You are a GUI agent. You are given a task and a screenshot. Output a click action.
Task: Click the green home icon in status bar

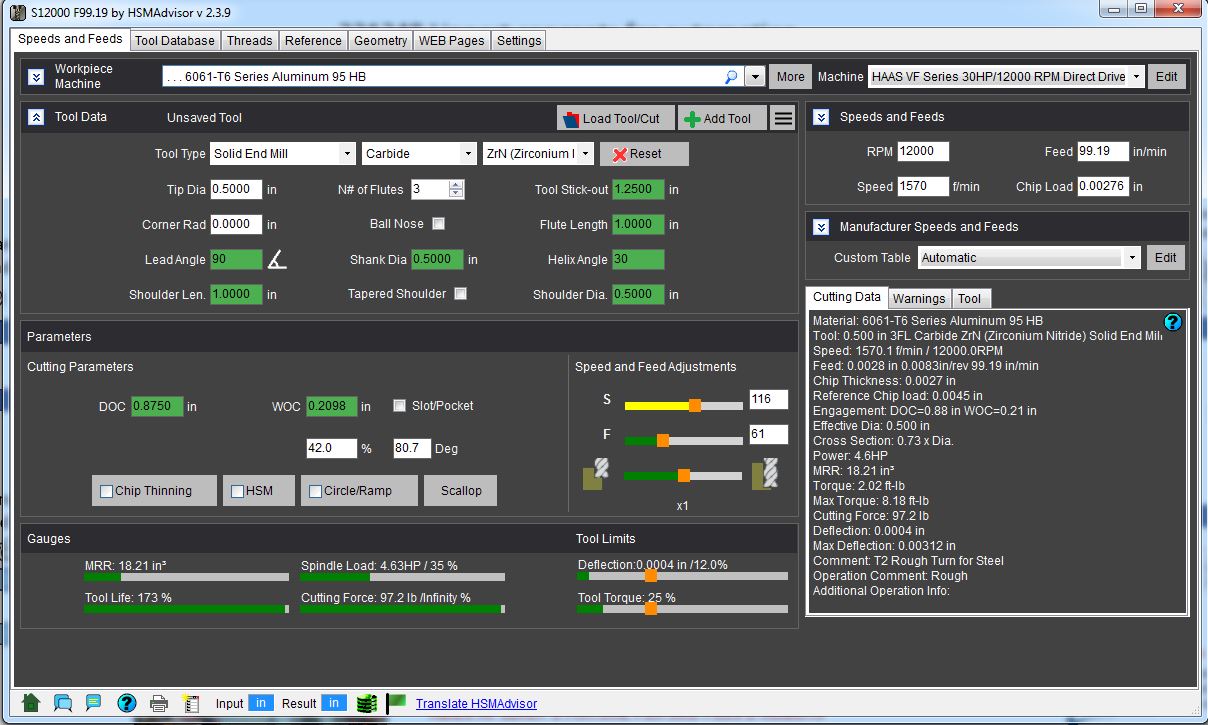(31, 703)
